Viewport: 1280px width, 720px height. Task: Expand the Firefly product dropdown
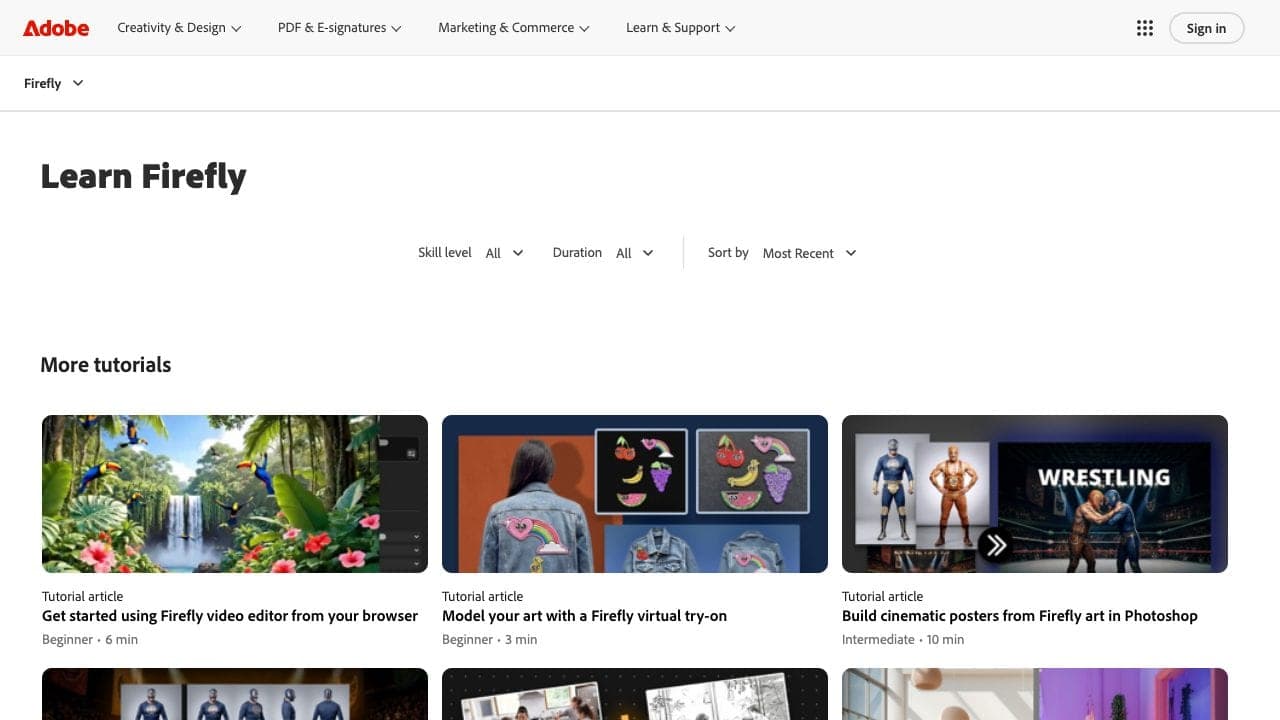(x=54, y=83)
